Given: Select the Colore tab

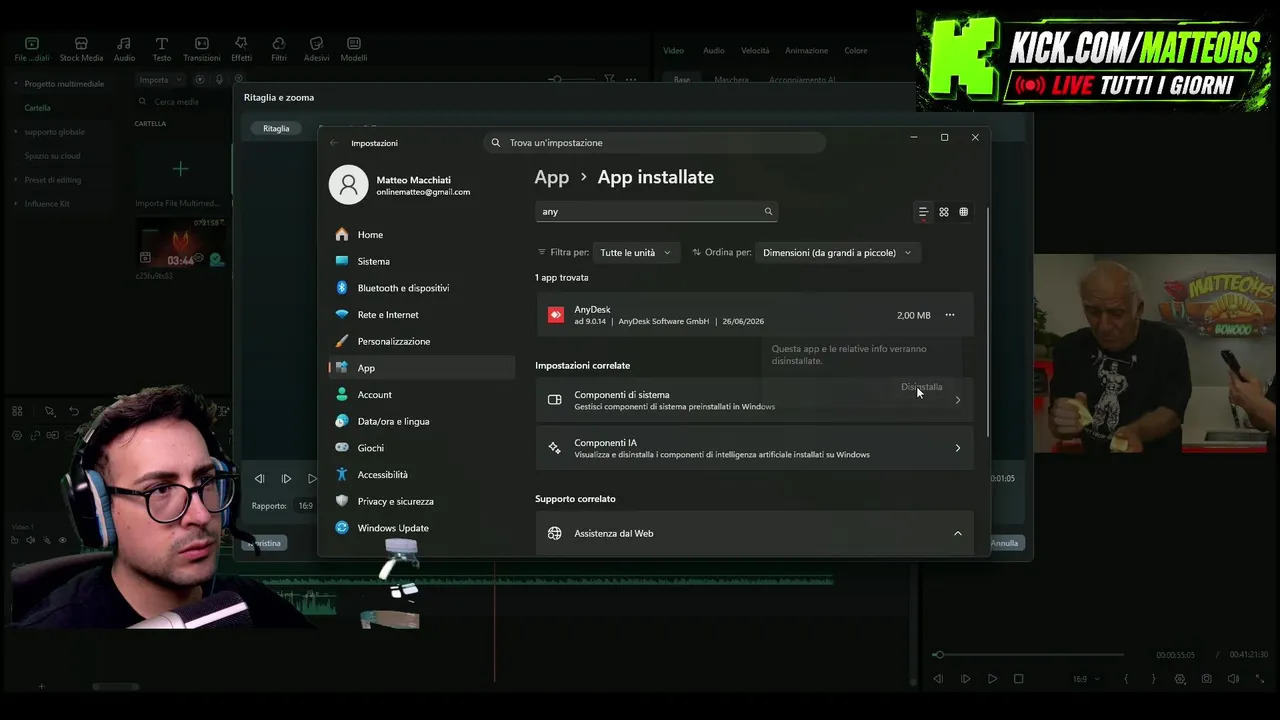Looking at the screenshot, I should click(x=856, y=51).
